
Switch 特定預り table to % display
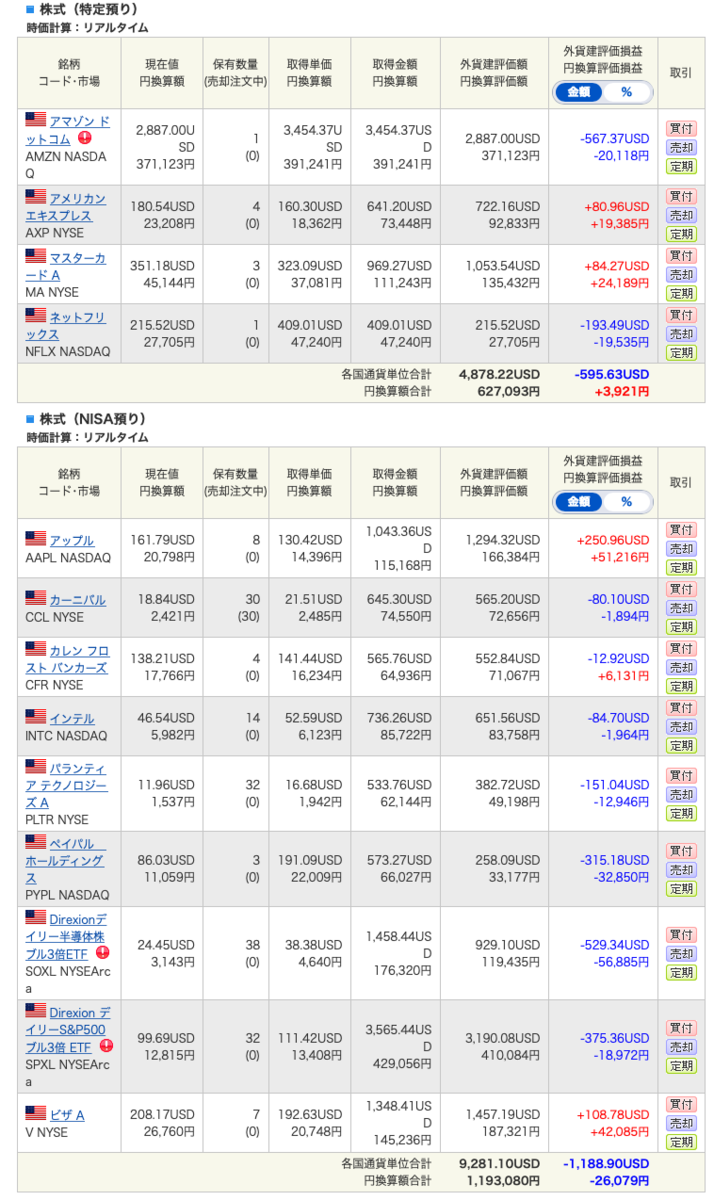tap(627, 92)
